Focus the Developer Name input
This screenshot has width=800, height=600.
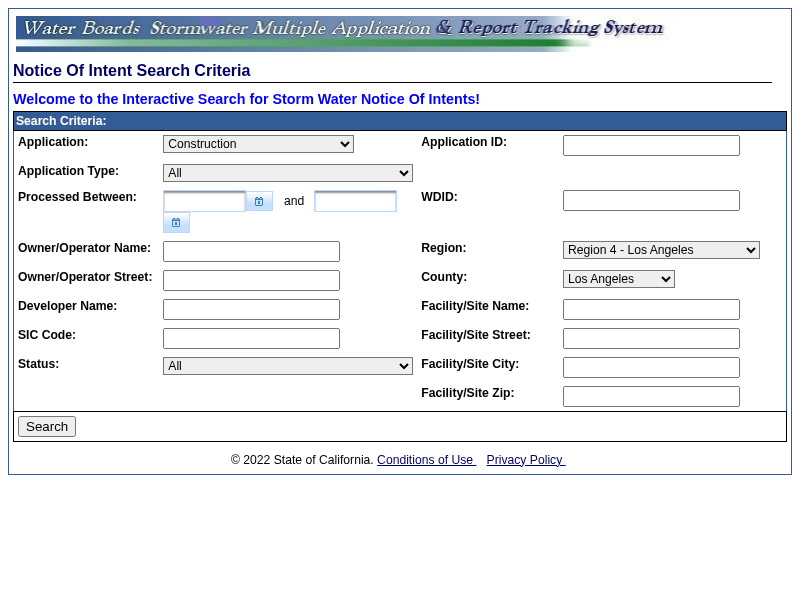(251, 309)
